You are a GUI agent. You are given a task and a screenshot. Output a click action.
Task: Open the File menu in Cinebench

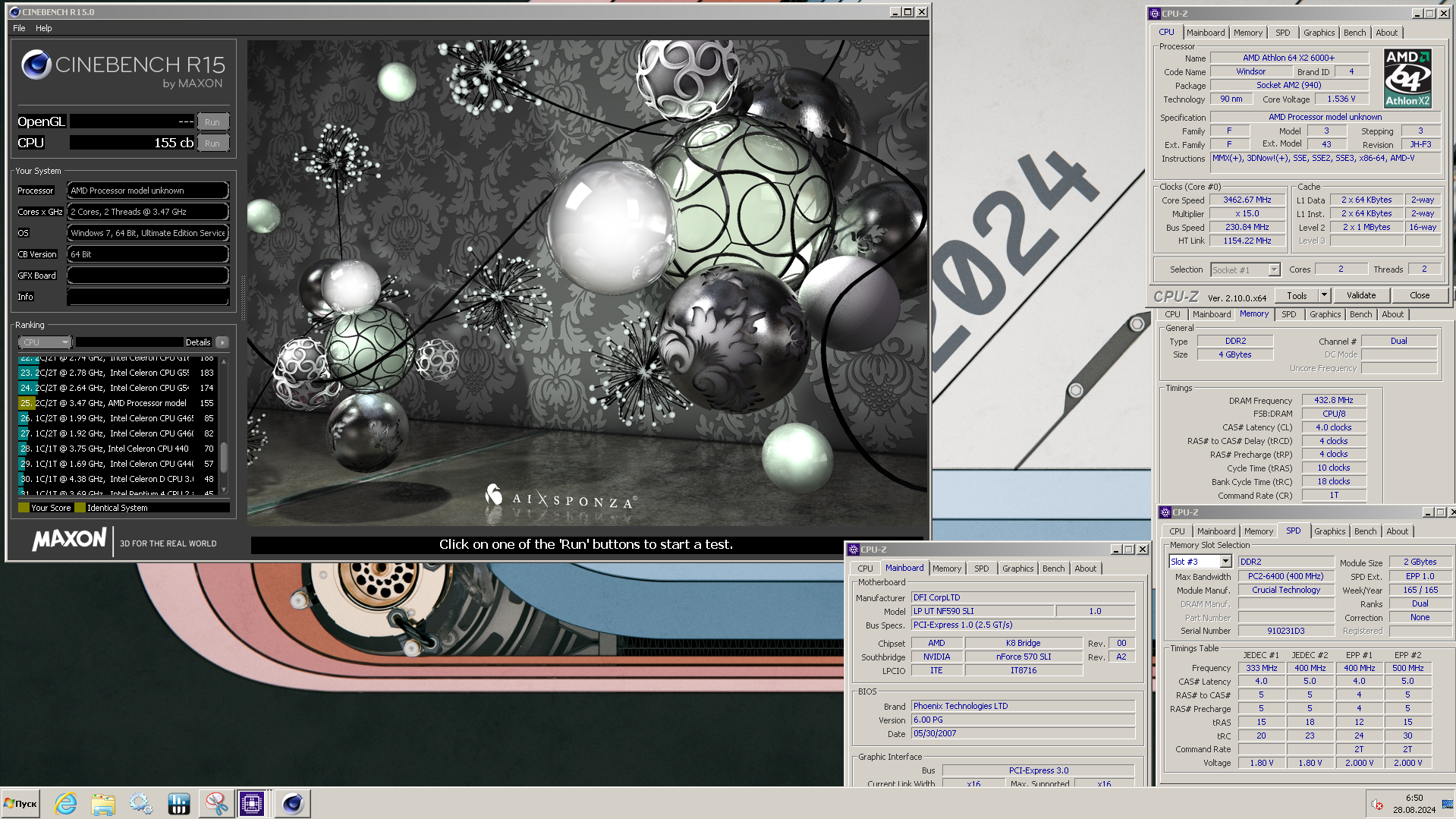(x=19, y=28)
